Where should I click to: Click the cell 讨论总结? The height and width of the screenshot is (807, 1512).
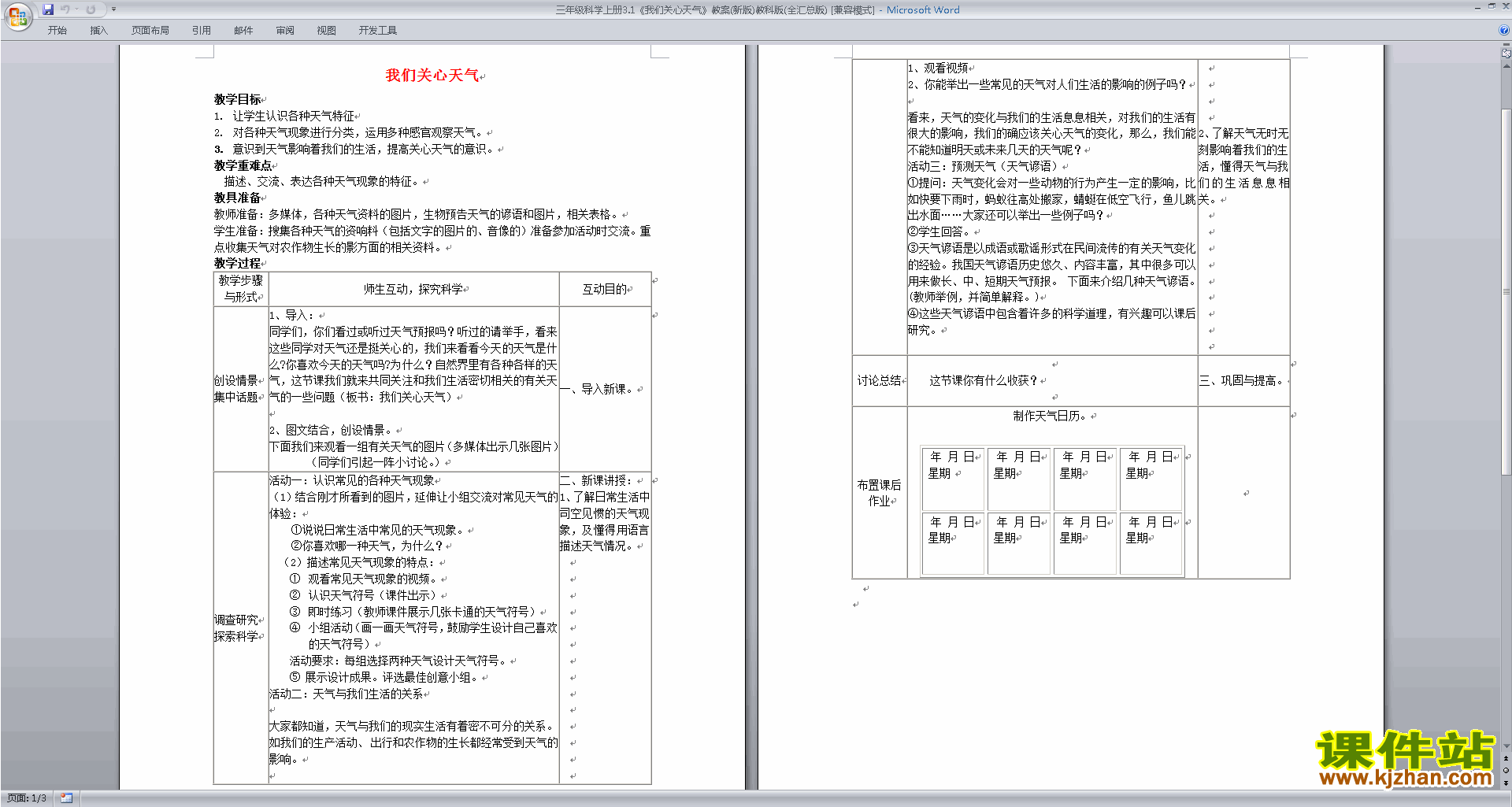[x=880, y=380]
